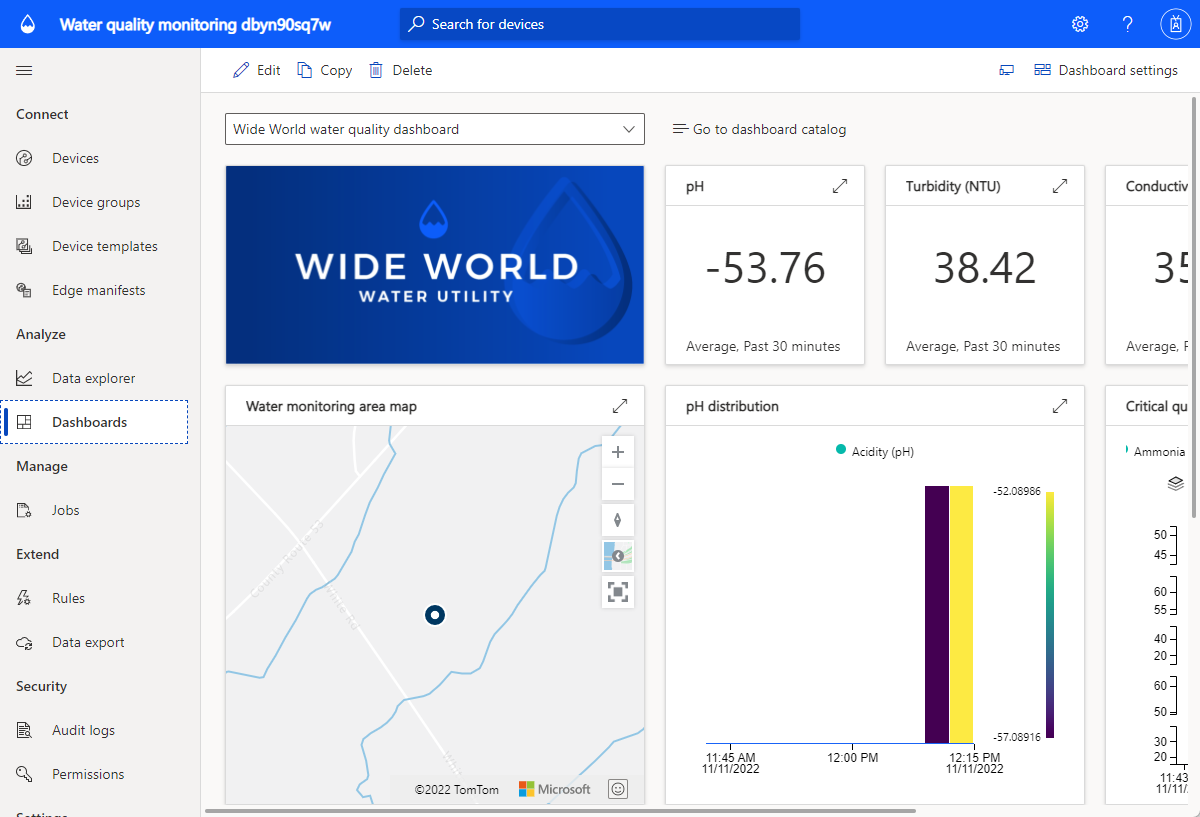Click map zoom in plus button

(x=618, y=452)
